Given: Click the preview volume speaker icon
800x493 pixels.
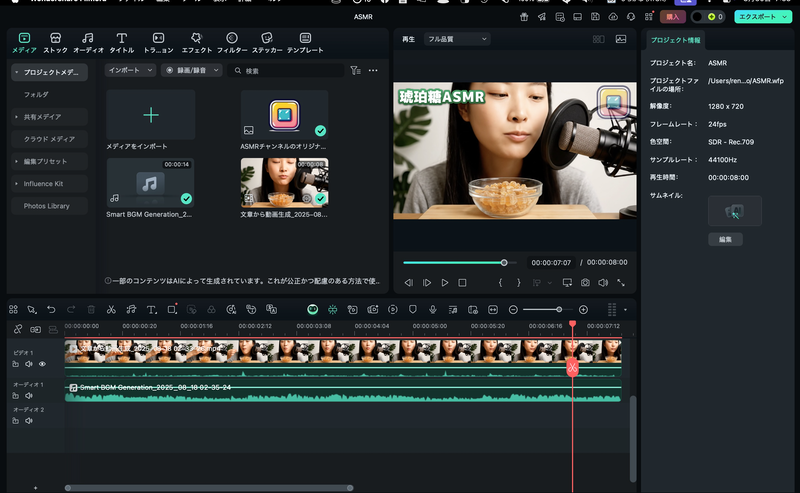Looking at the screenshot, I should click(x=603, y=282).
